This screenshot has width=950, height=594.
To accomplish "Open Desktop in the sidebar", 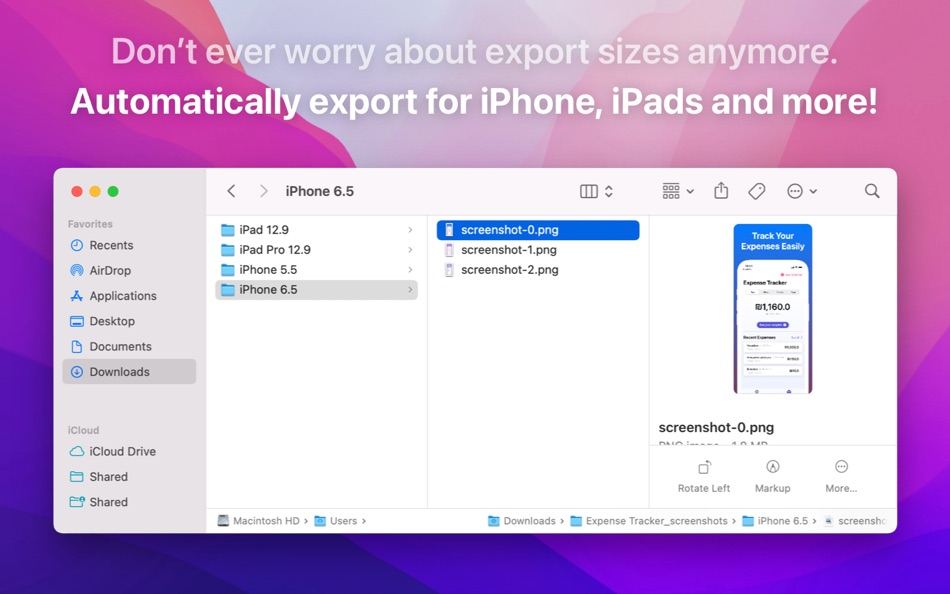I will point(128,321).
